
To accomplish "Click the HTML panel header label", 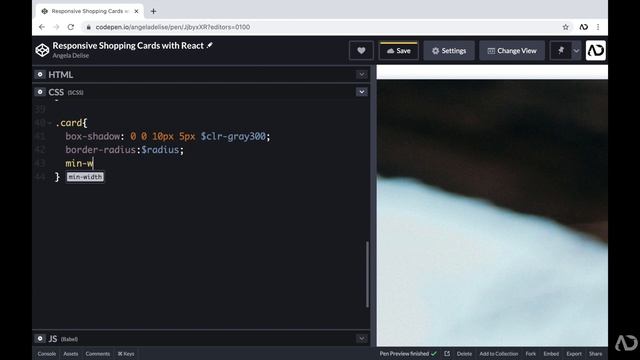I will 61,74.
